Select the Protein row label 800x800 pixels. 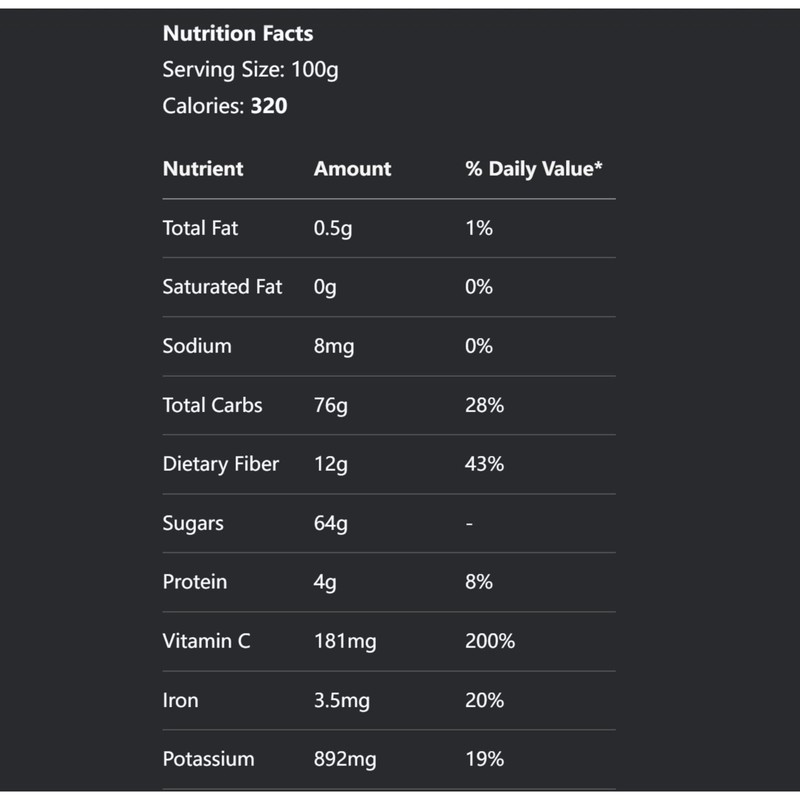(x=195, y=582)
